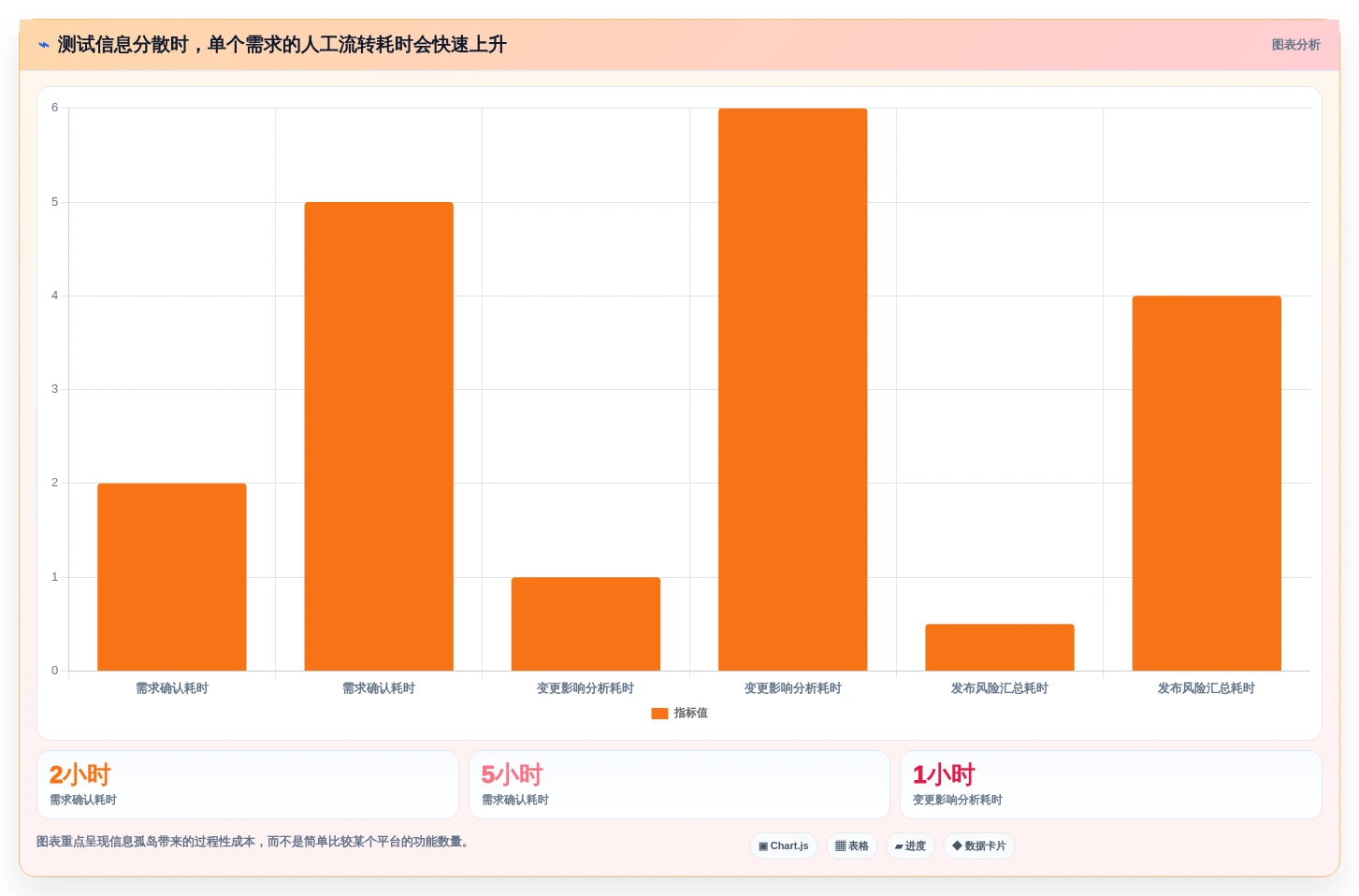This screenshot has height=896, width=1359.
Task: Toggle the 指标值 legend entry
Action: (679, 713)
